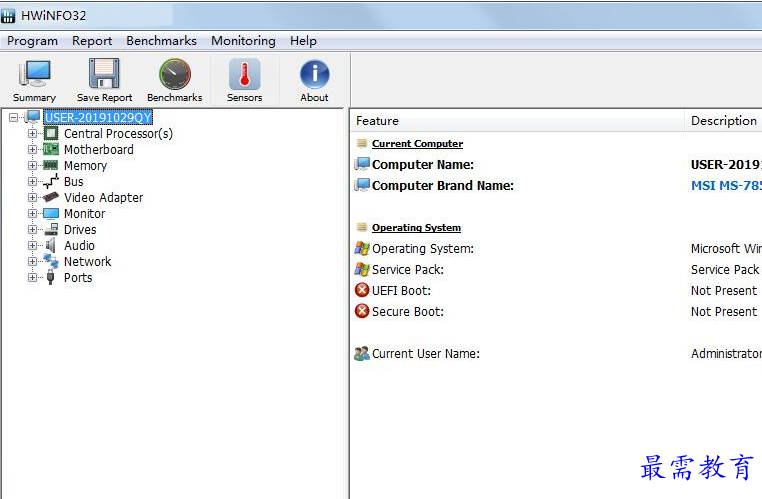Select Central Processor(s) in the tree
762x499 pixels.
click(x=118, y=134)
